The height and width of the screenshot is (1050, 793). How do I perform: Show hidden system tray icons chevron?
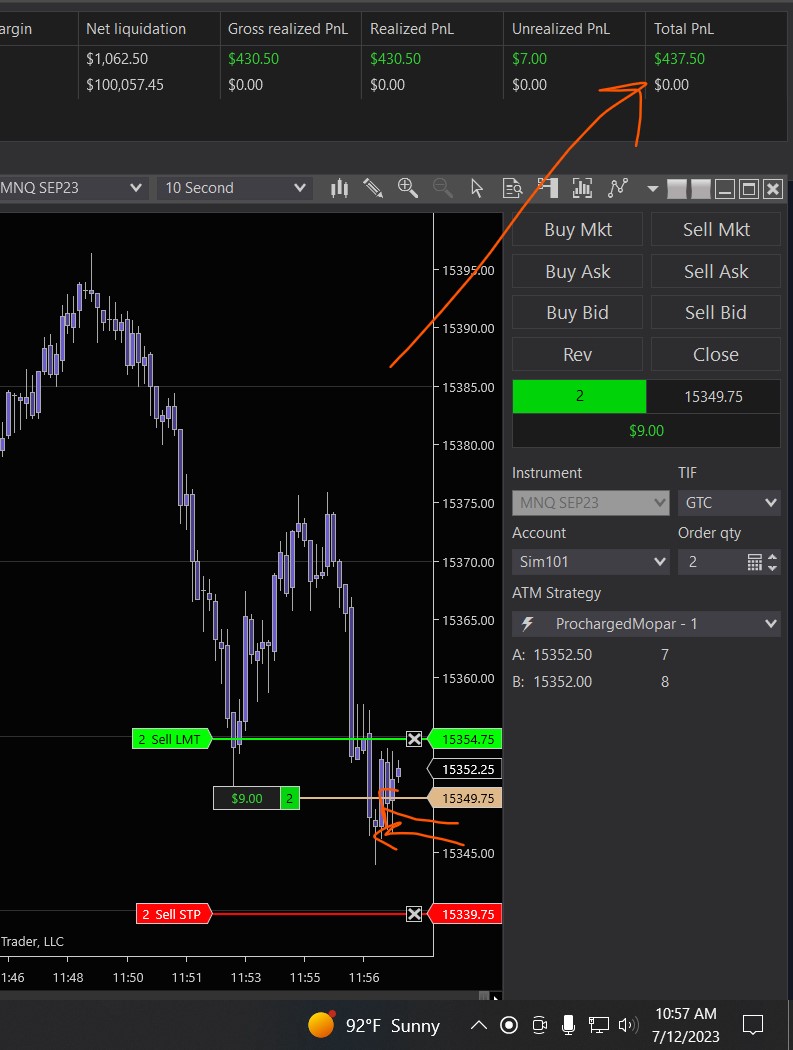(x=478, y=1025)
